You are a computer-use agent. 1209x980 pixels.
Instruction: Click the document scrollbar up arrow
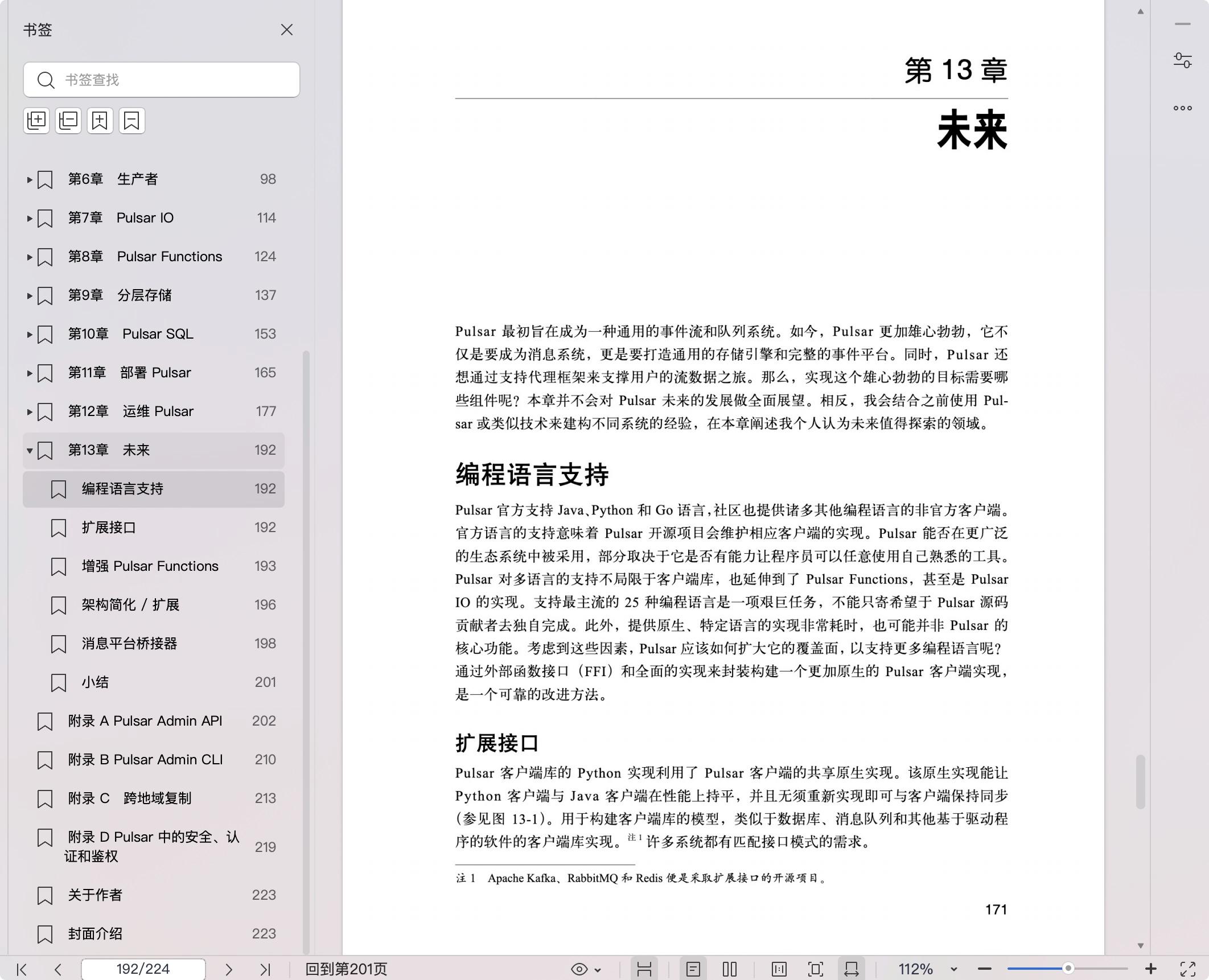coord(1141,11)
